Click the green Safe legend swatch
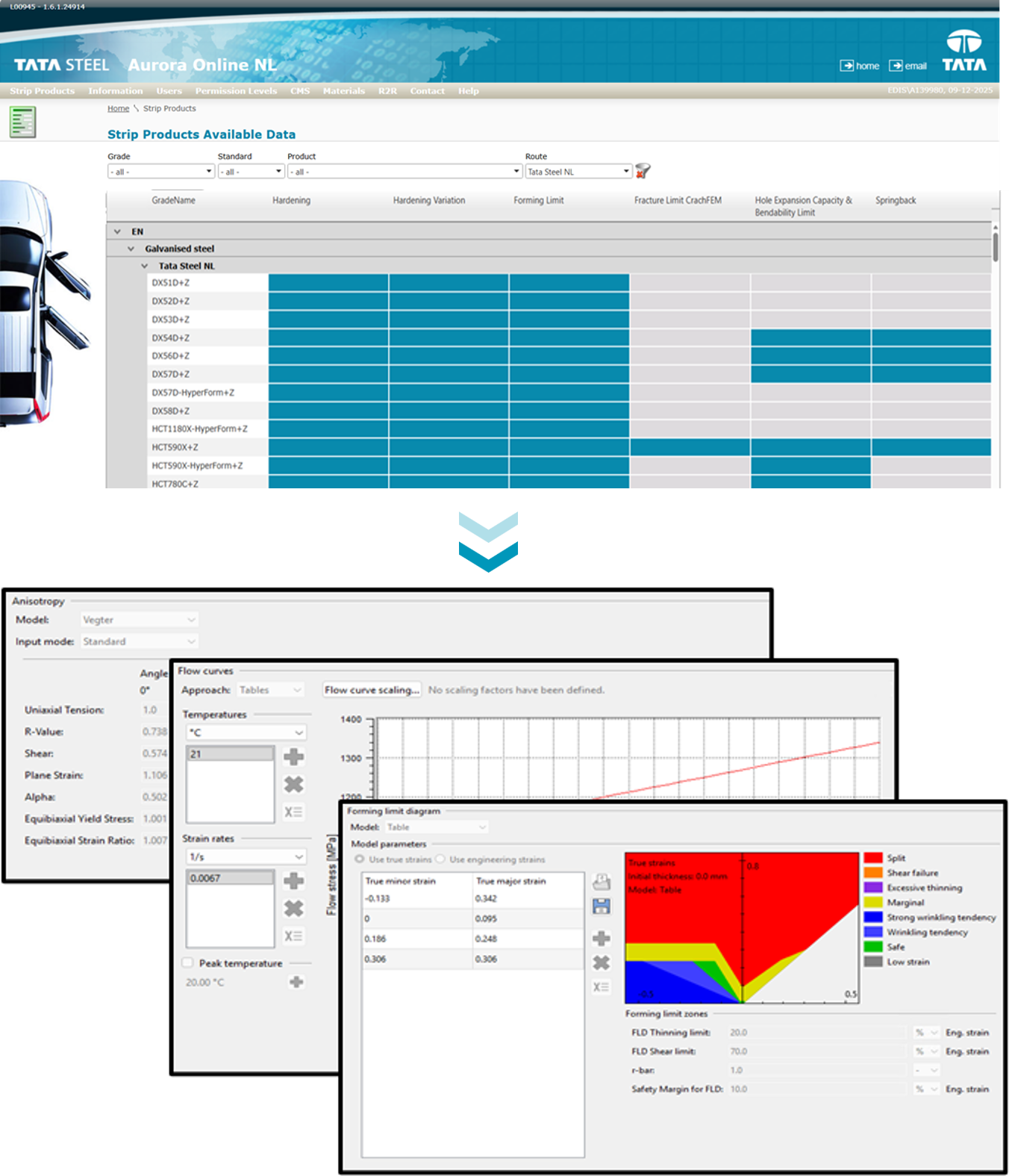The width and height of the screenshot is (1009, 1176). click(x=873, y=947)
